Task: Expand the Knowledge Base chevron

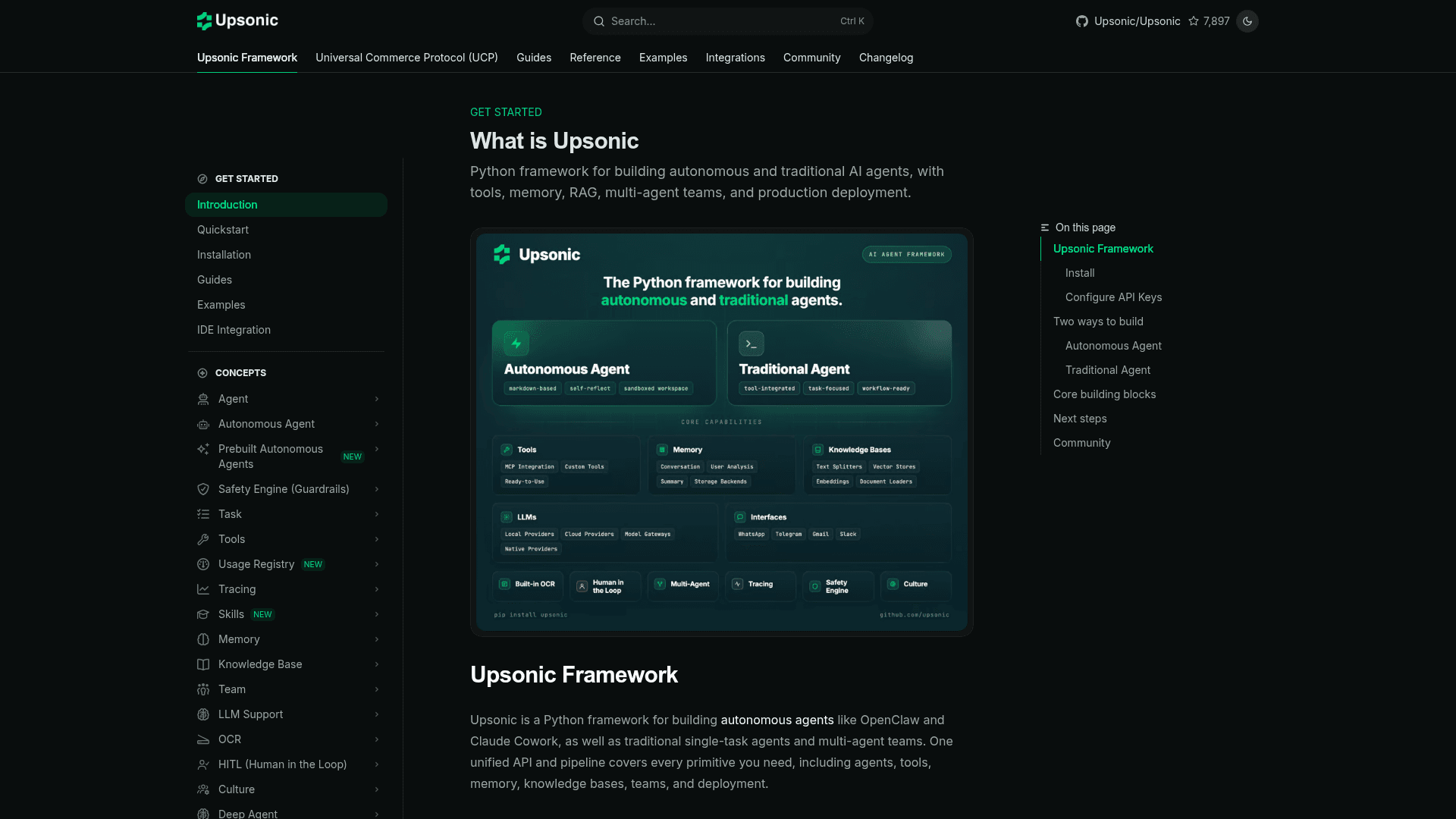Action: coord(377,664)
